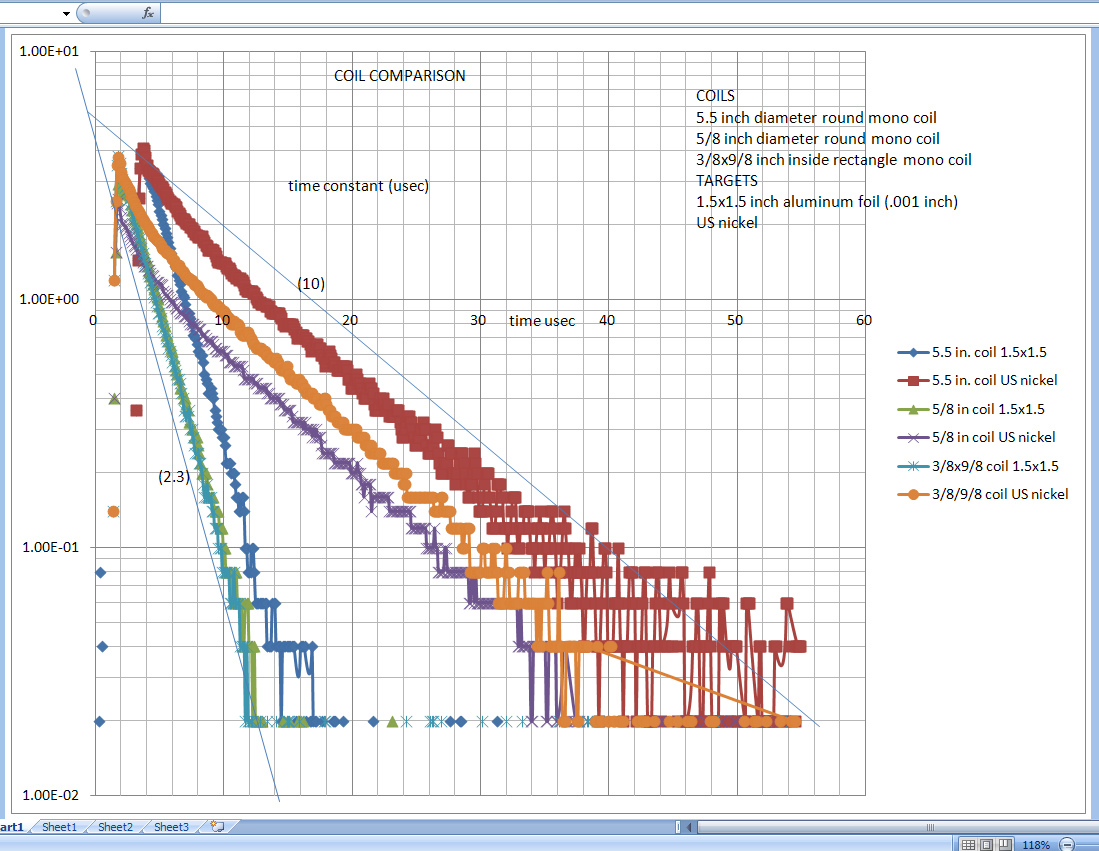1099x851 pixels.
Task: Click the '5.5 inch diameter round mono coil' text
Action: [816, 118]
